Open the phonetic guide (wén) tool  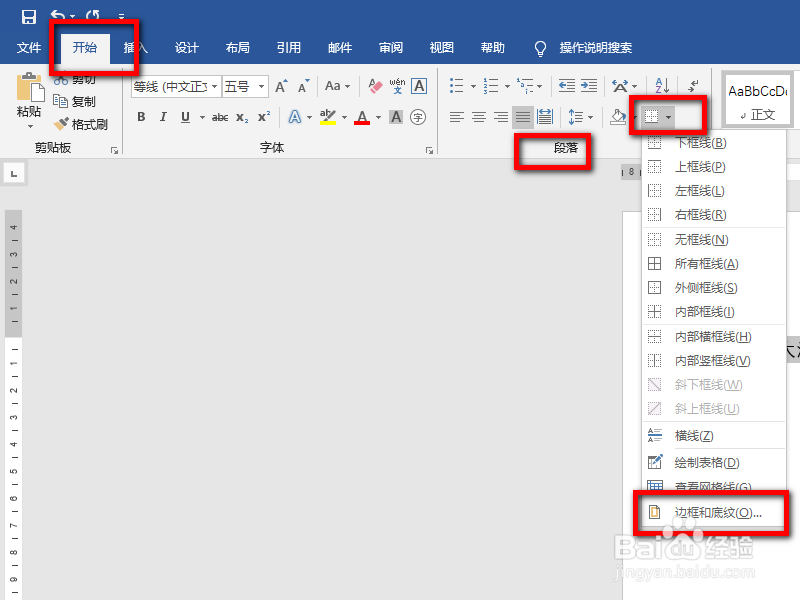397,86
